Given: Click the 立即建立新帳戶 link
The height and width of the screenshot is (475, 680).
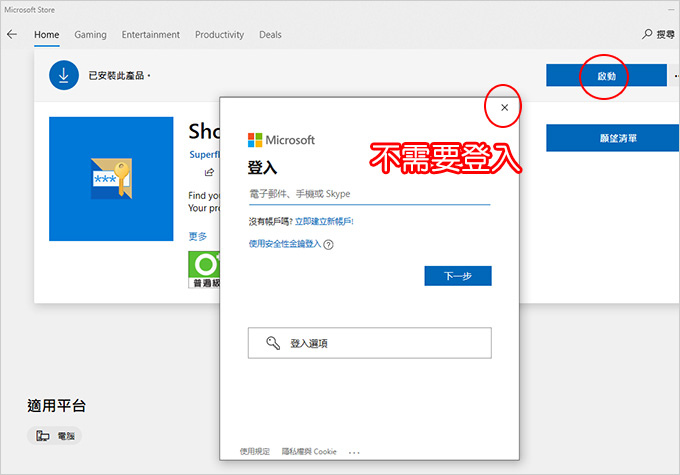Looking at the screenshot, I should click(x=324, y=222).
